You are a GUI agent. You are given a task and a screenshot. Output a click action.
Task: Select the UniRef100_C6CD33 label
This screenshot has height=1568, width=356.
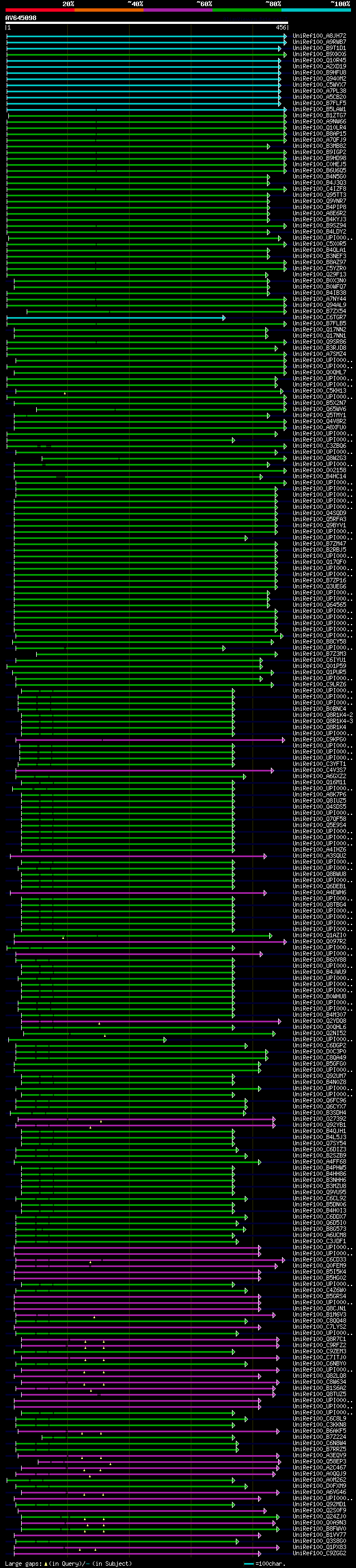319,1259
